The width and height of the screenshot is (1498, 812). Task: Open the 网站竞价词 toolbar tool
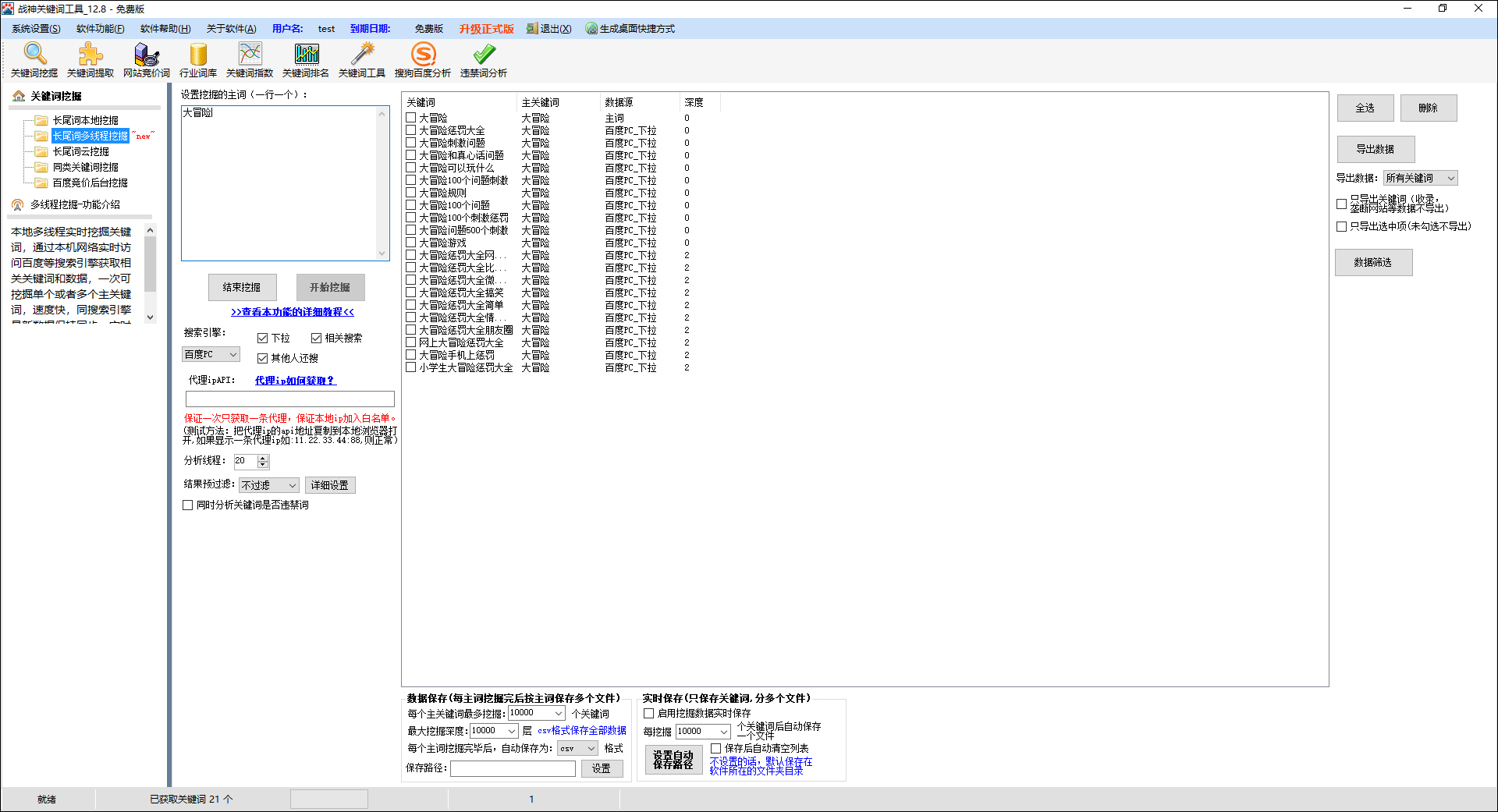tap(147, 59)
